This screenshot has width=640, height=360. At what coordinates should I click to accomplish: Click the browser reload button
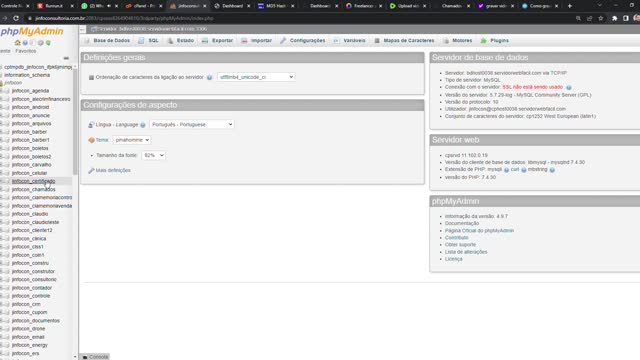pyautogui.click(x=16, y=18)
